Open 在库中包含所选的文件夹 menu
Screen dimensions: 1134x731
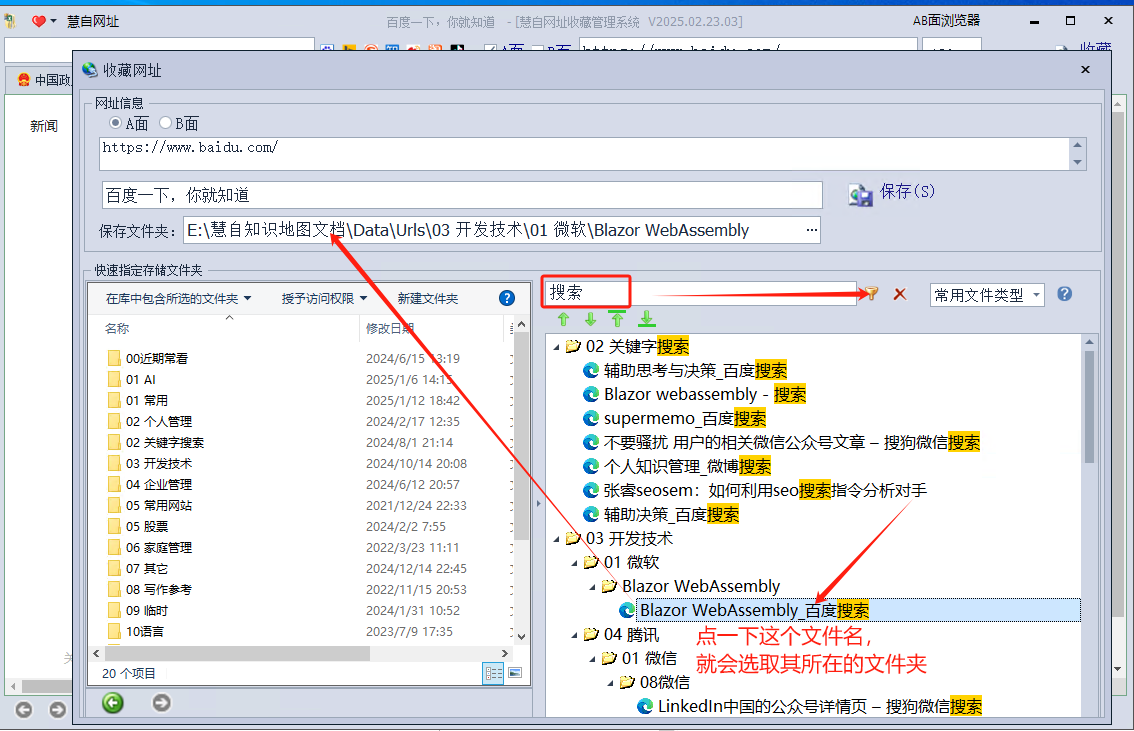(178, 299)
